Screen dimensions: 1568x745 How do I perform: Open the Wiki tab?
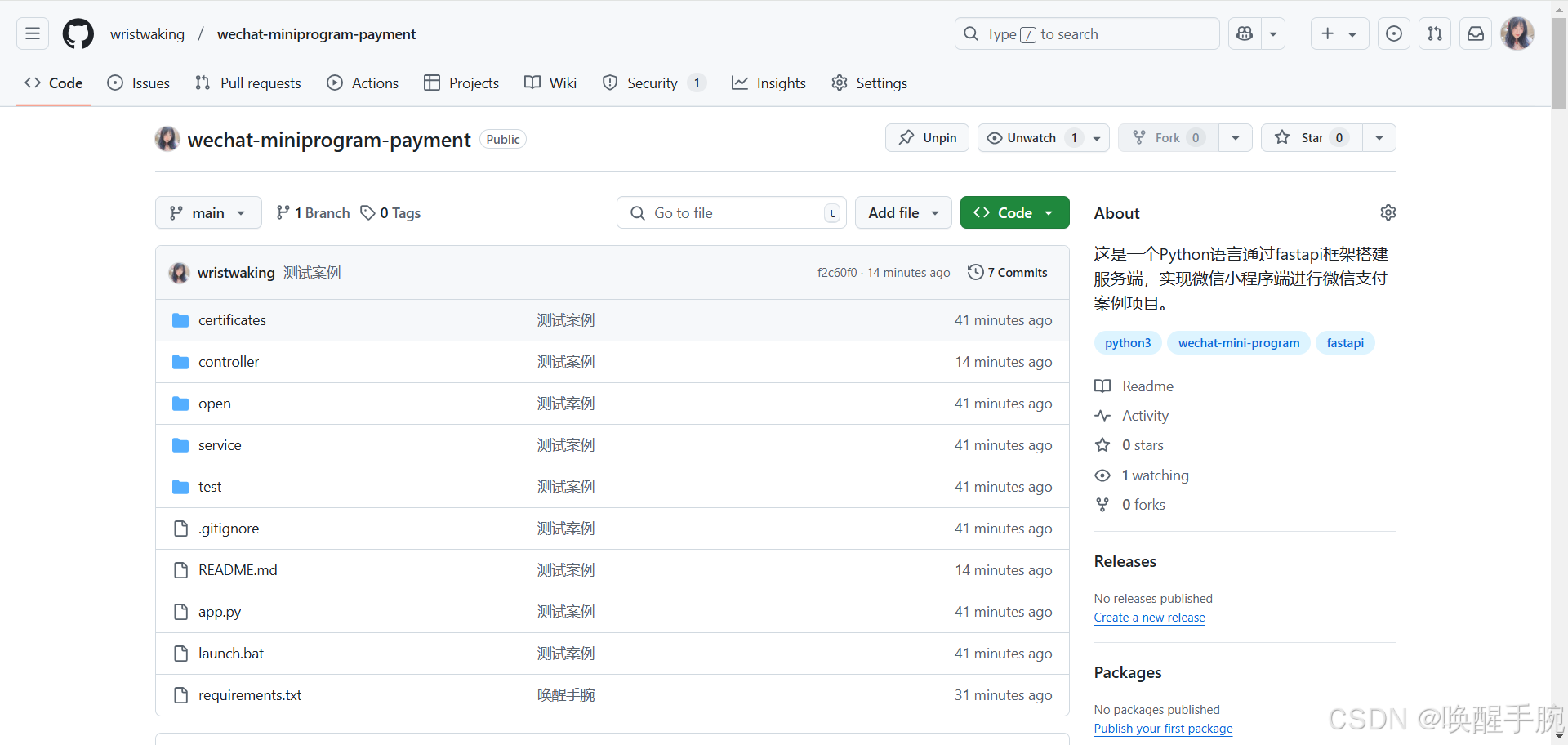(x=550, y=83)
